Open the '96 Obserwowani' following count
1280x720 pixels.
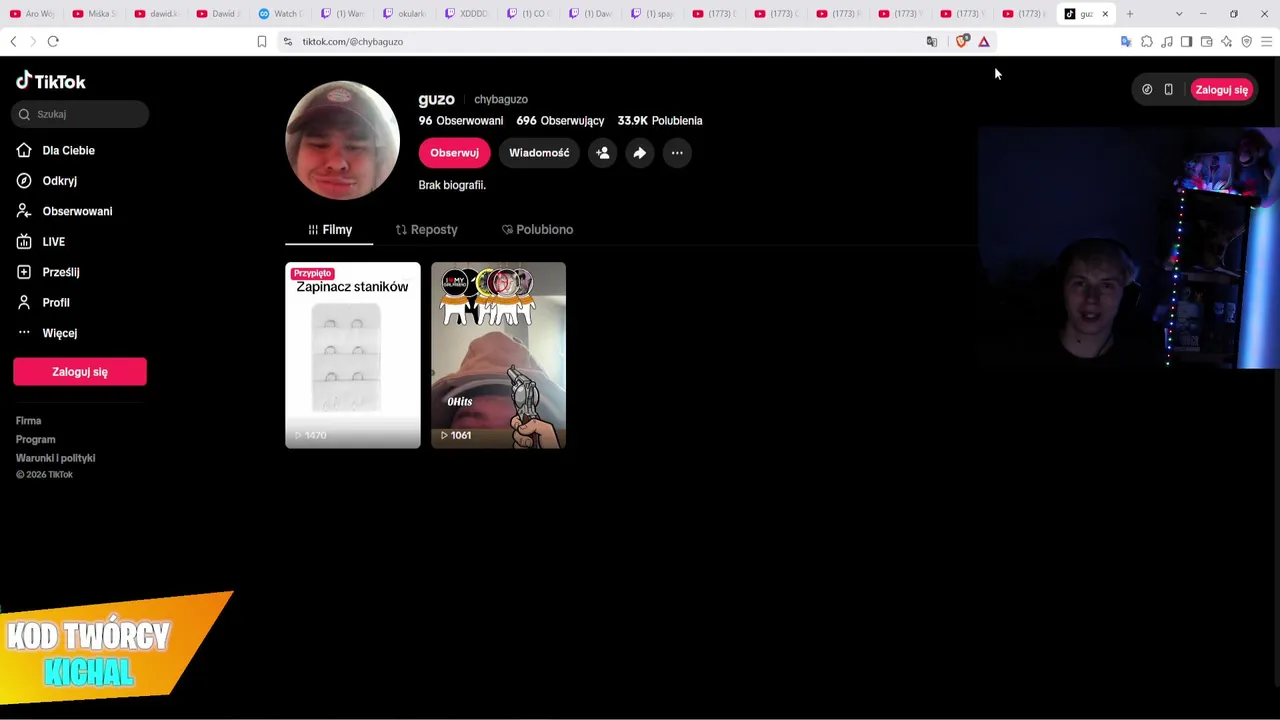coord(461,121)
